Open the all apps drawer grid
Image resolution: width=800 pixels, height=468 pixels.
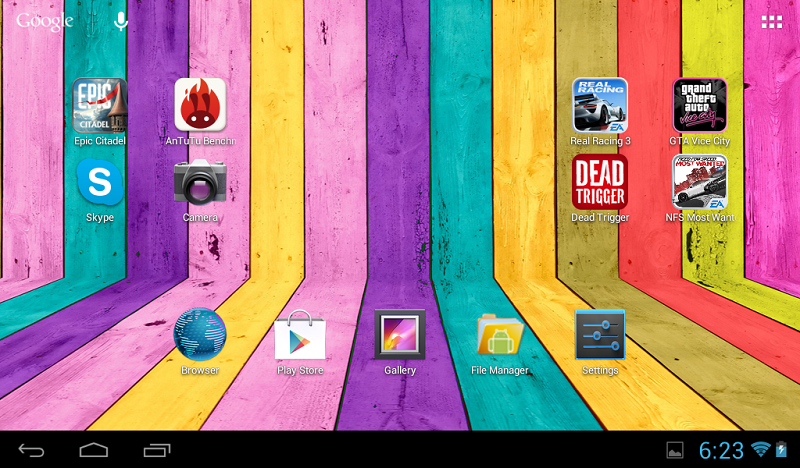point(771,22)
